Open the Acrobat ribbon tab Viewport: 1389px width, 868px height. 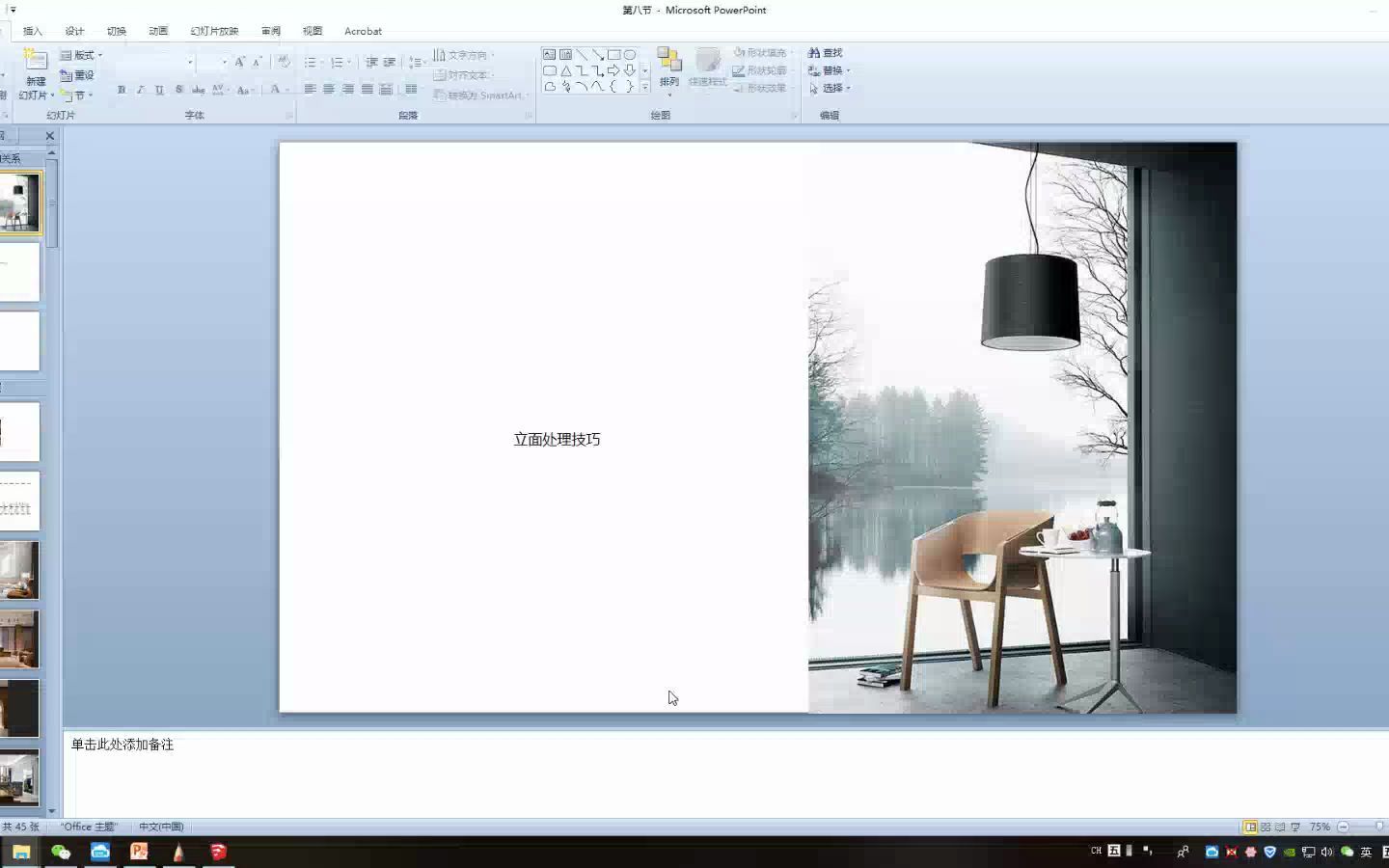click(x=363, y=31)
